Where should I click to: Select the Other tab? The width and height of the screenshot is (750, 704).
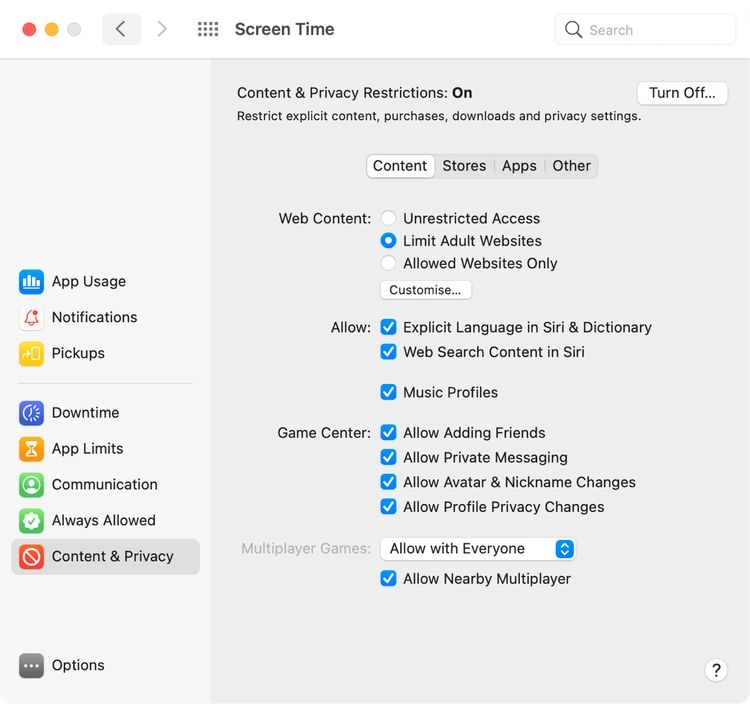coord(571,166)
